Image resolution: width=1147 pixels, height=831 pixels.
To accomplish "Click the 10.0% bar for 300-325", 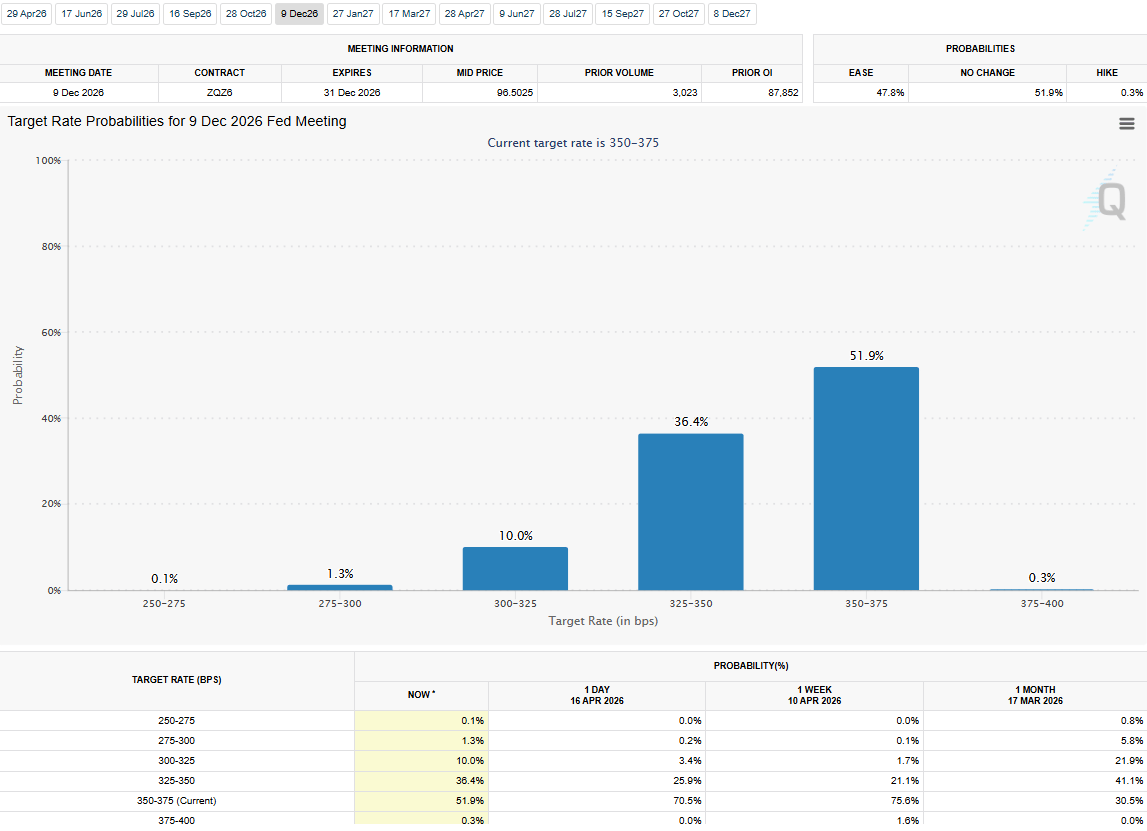I will [x=515, y=569].
